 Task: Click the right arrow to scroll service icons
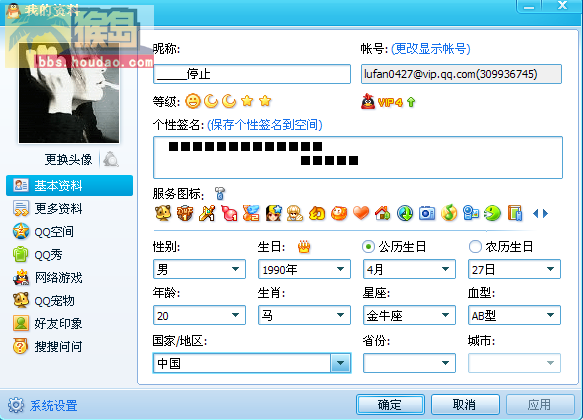pos(545,213)
